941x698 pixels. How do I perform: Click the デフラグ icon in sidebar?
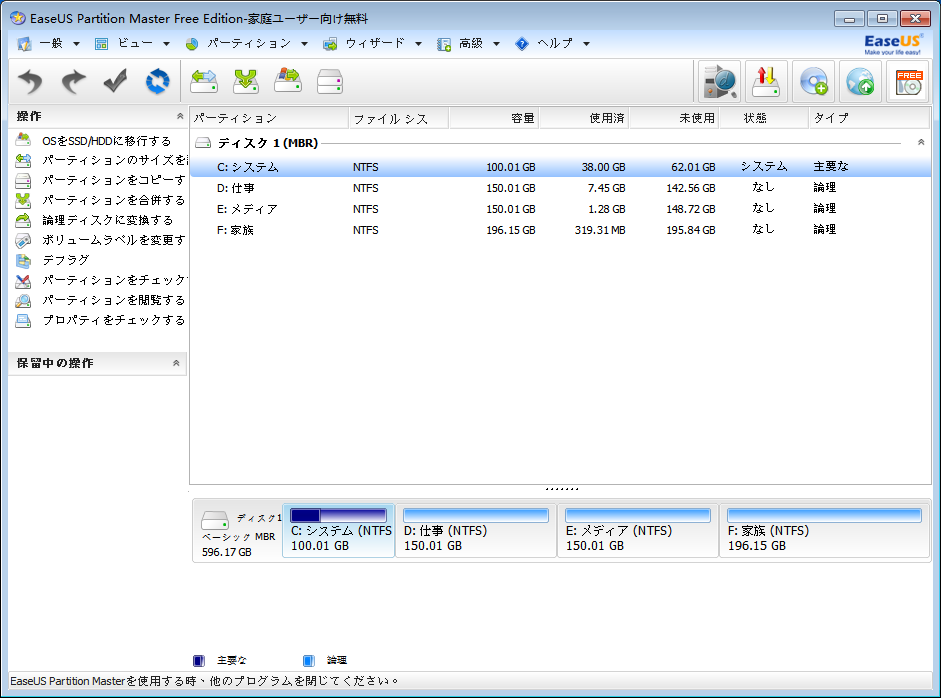tap(23, 260)
